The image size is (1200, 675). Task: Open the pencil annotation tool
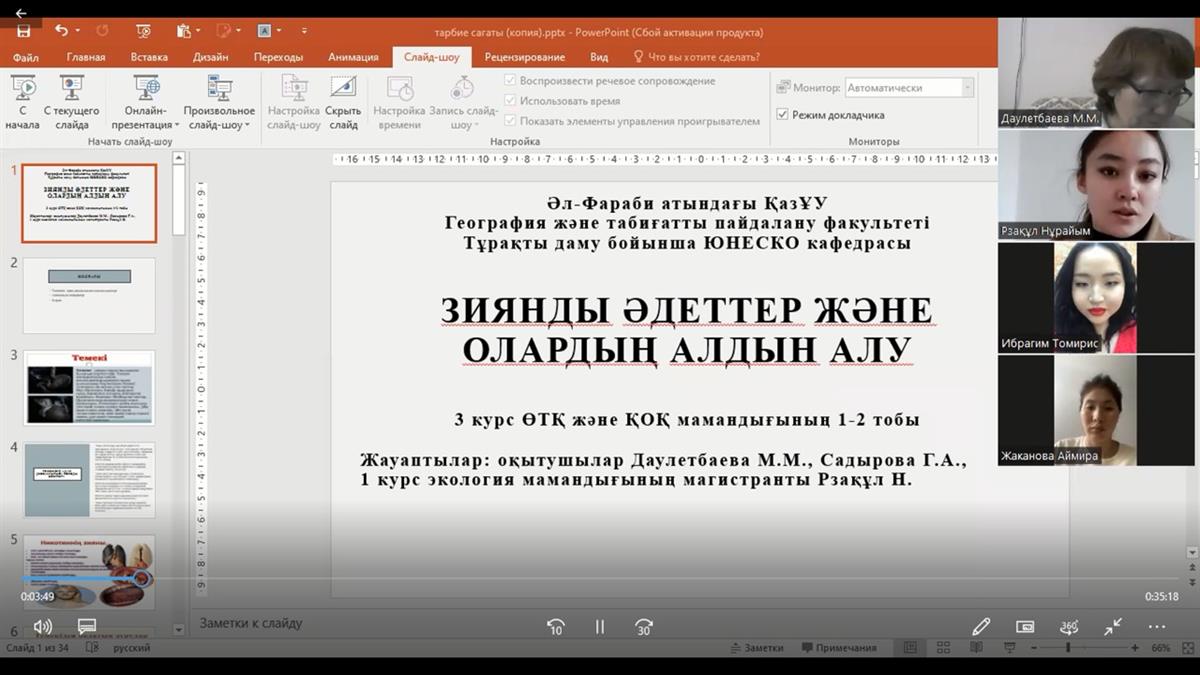981,627
